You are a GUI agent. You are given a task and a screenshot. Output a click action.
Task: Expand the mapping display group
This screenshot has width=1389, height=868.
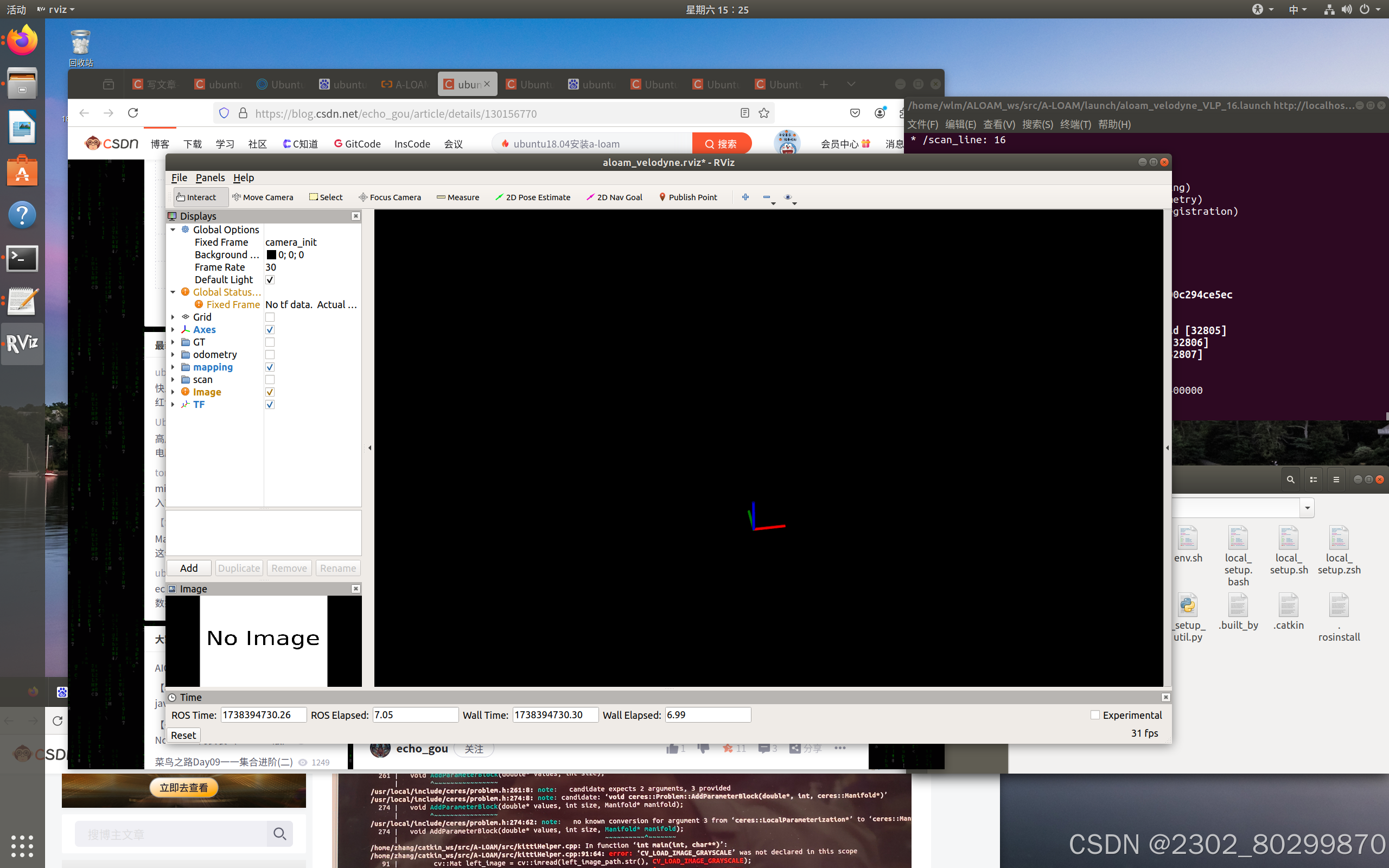click(173, 367)
